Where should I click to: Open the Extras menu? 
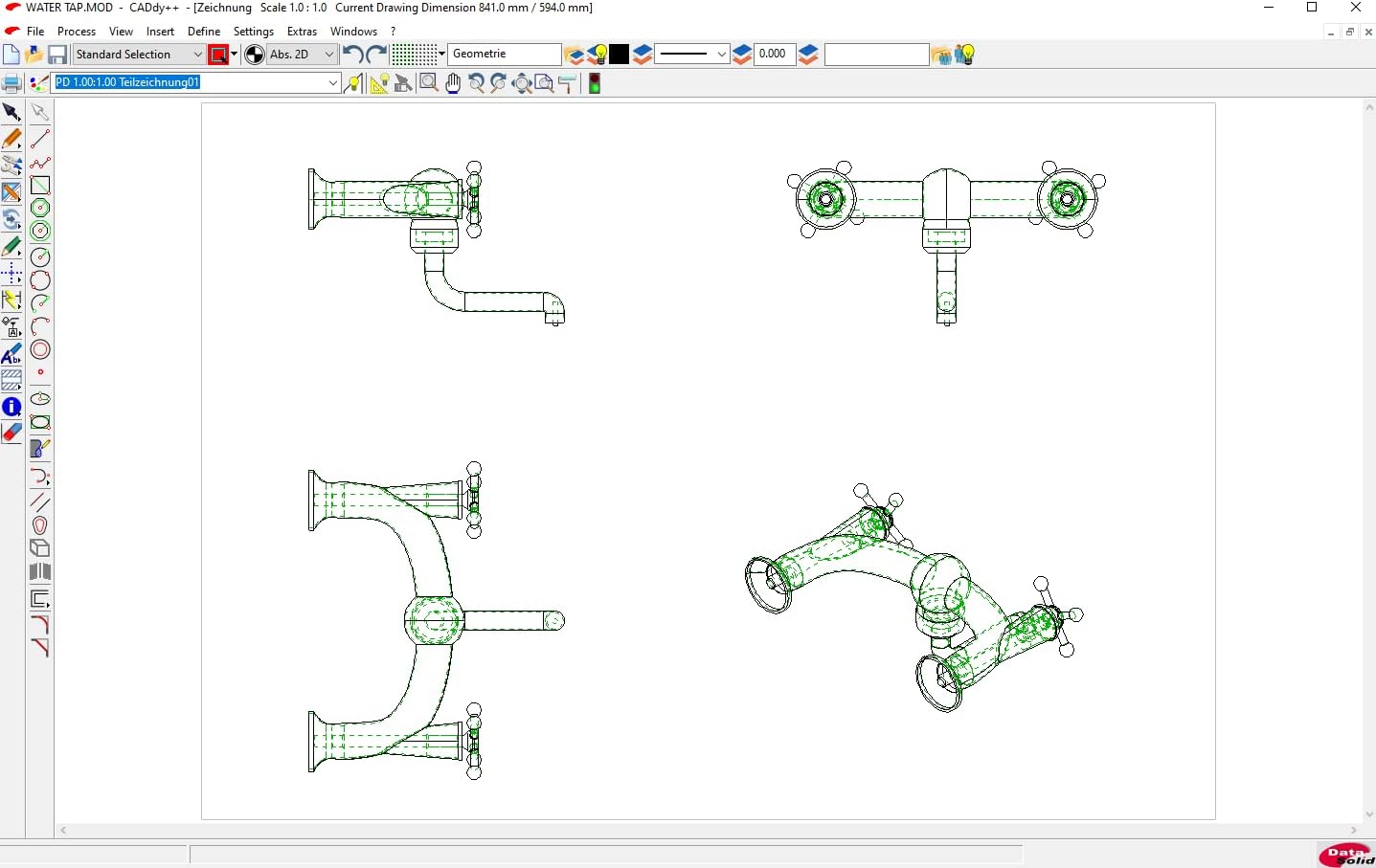pos(302,32)
